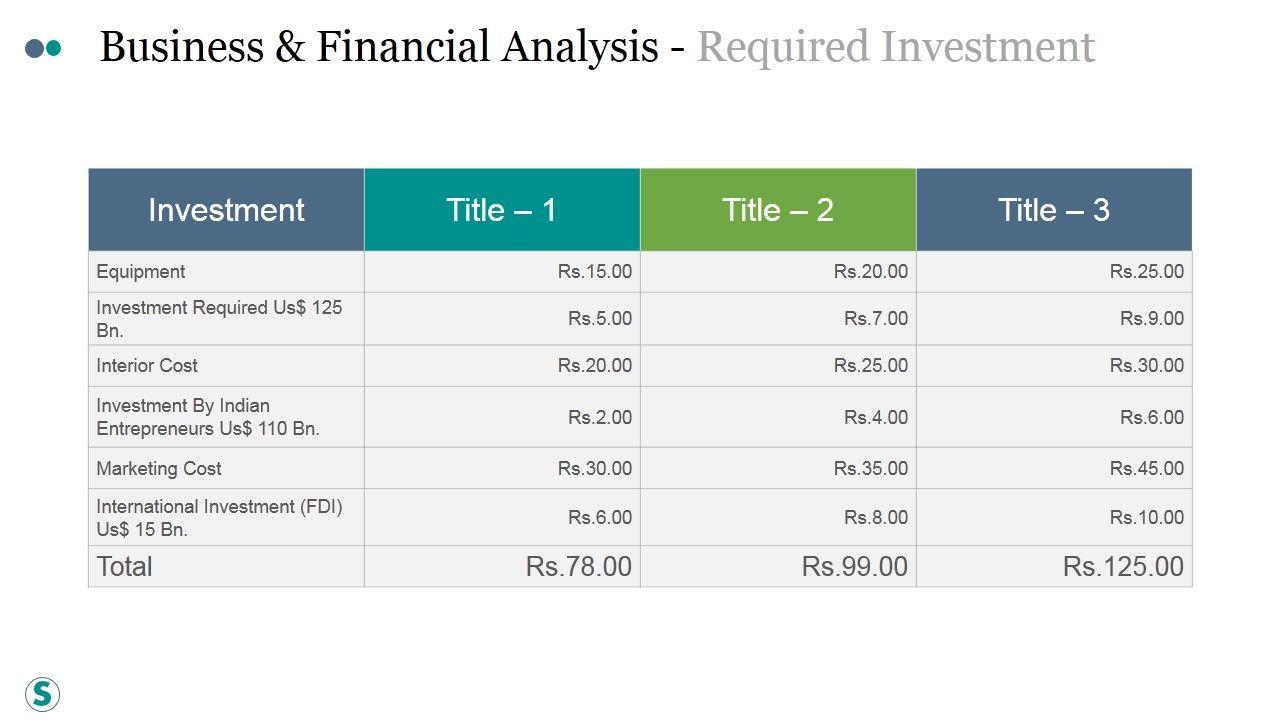1280x720 pixels.
Task: Select the Title – 1 header cell
Action: (501, 210)
